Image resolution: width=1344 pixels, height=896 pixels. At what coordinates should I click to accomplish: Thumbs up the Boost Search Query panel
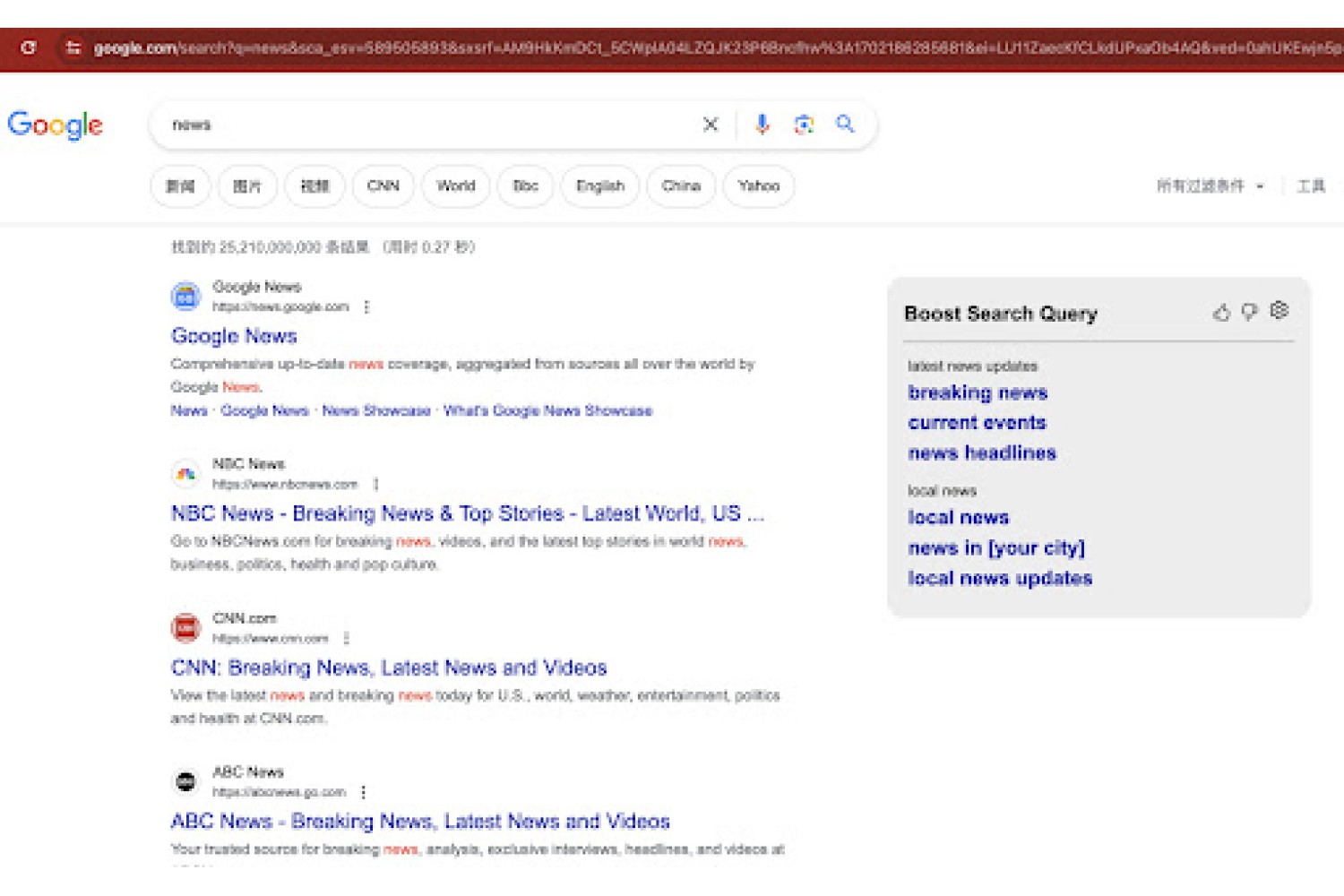point(1221,313)
